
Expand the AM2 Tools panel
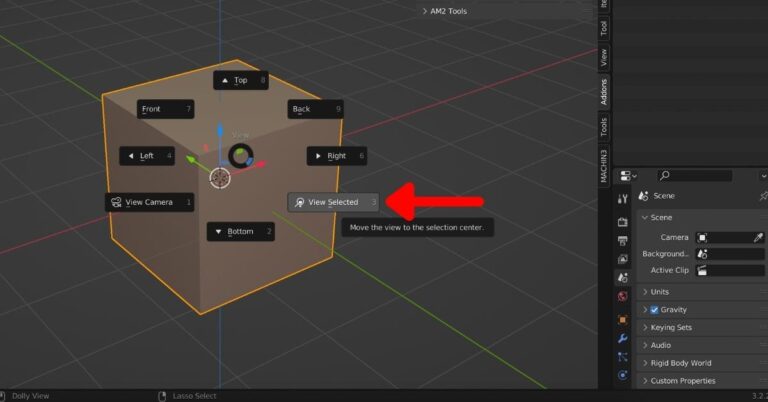click(444, 11)
